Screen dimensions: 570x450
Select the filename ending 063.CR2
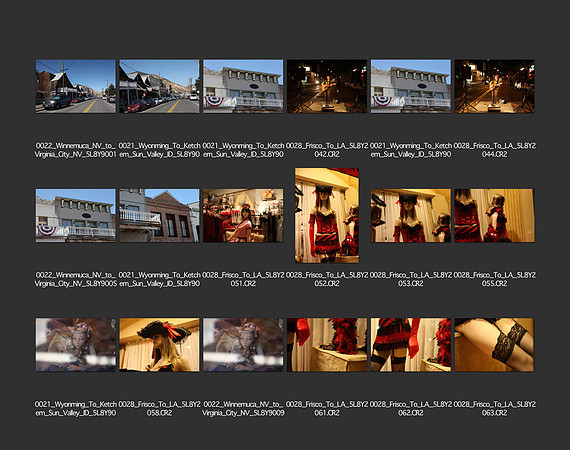[494, 409]
